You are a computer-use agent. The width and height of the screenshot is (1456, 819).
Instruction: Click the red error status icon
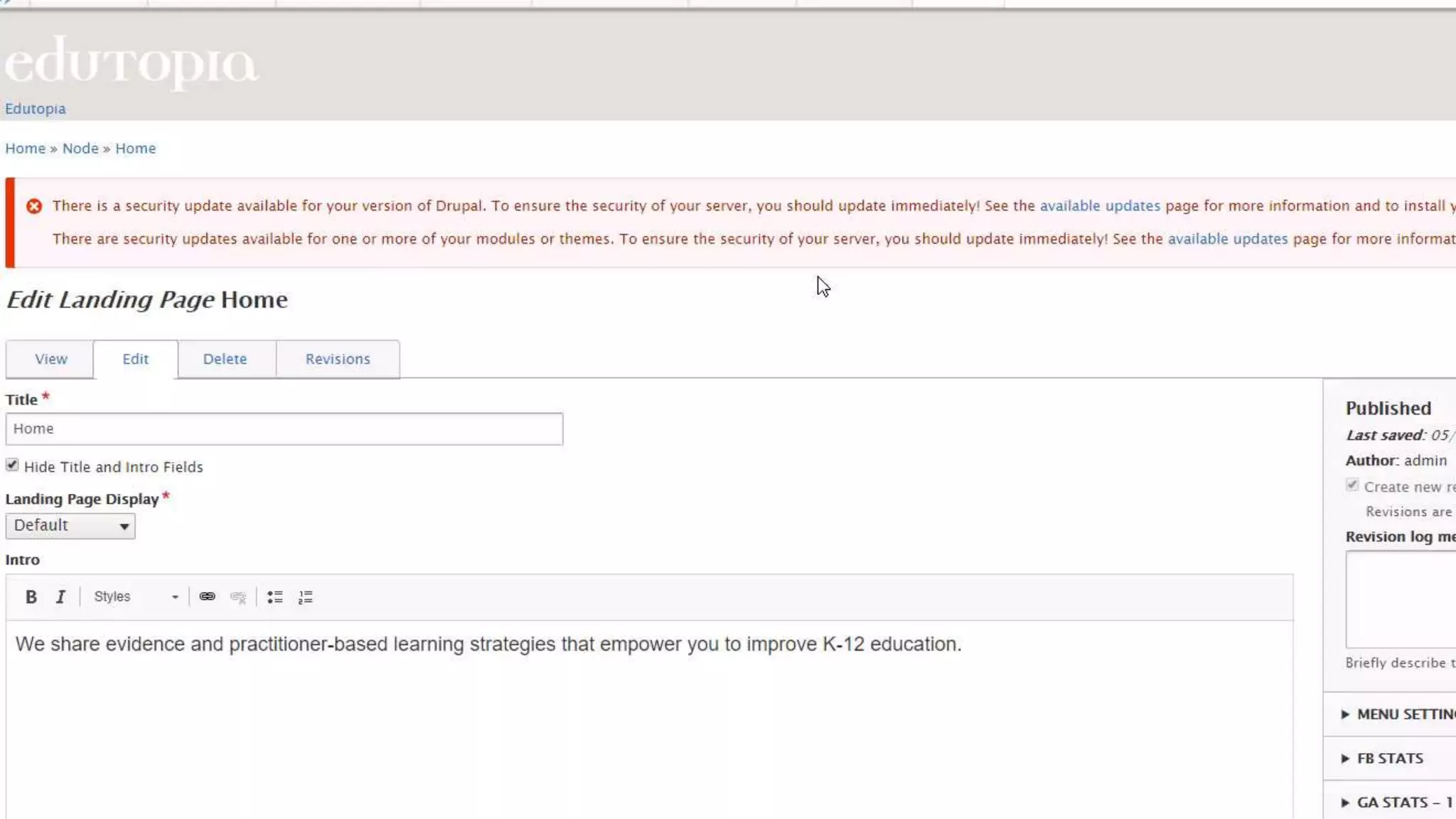34,206
